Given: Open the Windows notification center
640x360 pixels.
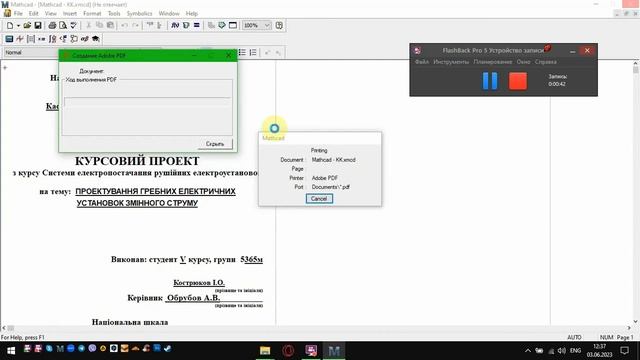Looking at the screenshot, I should 624,351.
